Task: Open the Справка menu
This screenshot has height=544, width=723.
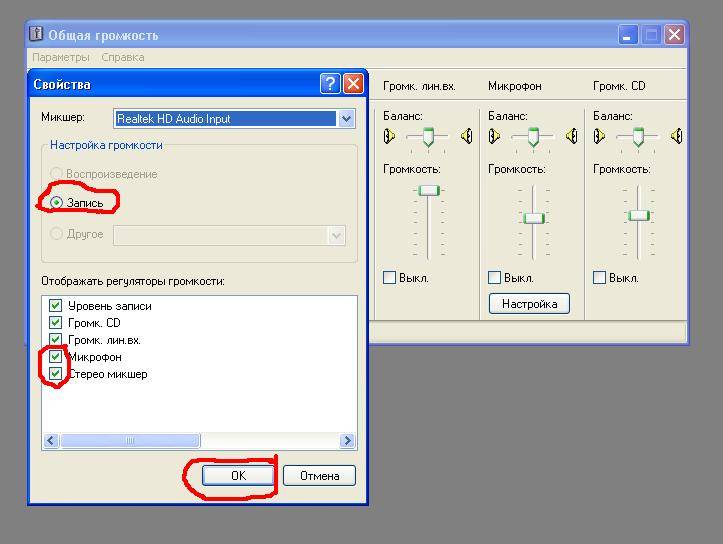Action: click(x=123, y=57)
